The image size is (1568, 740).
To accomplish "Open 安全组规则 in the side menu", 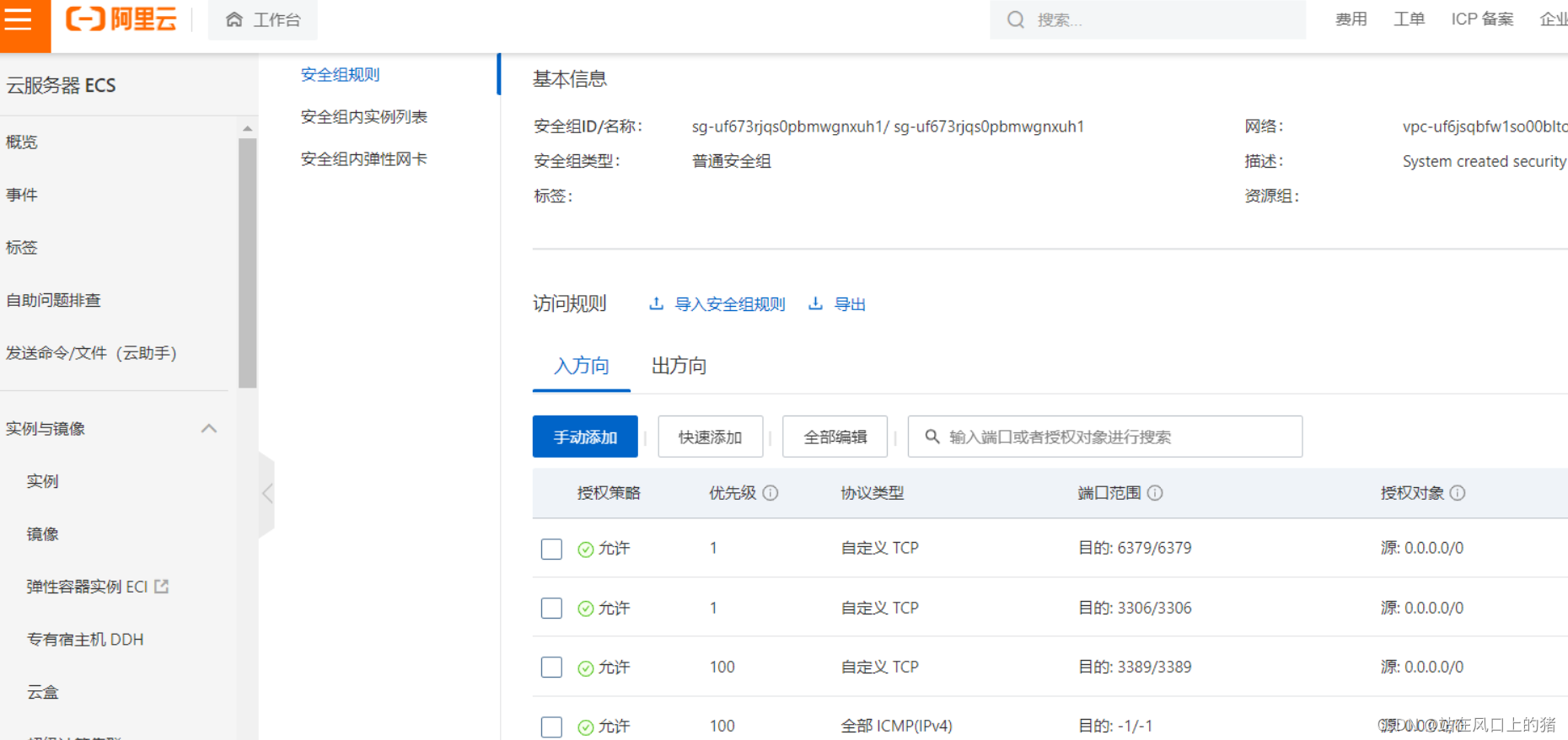I will 341,74.
